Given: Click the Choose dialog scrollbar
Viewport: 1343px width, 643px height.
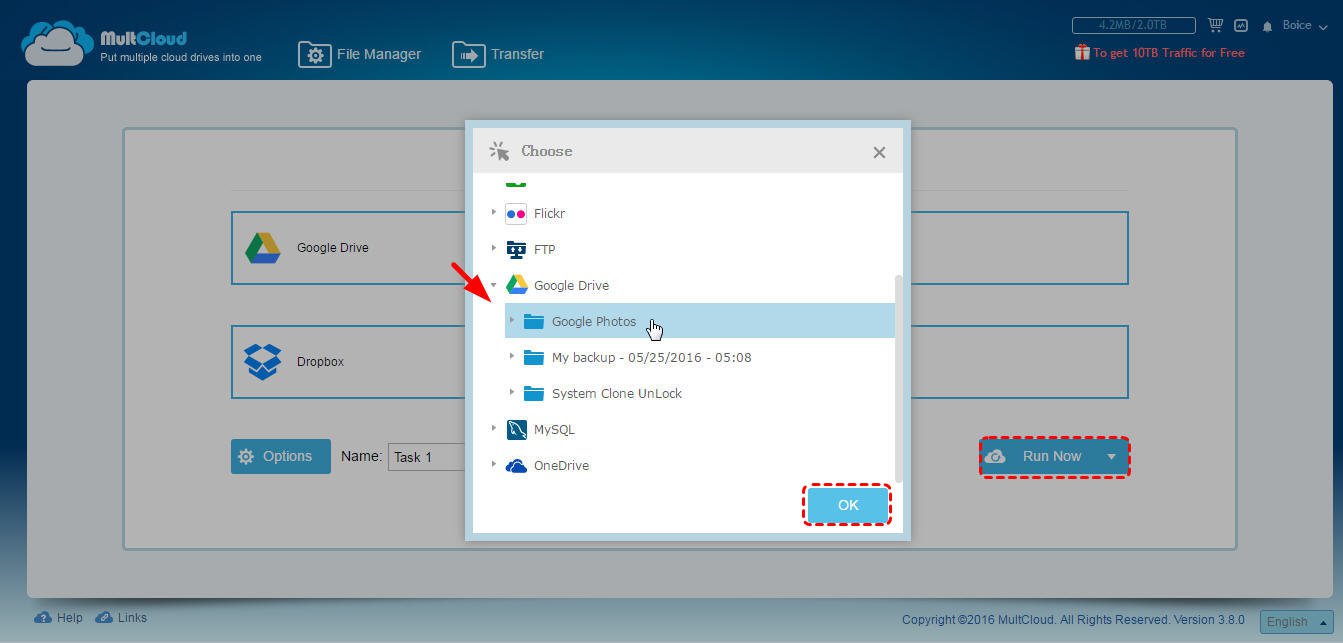Looking at the screenshot, I should click(899, 378).
